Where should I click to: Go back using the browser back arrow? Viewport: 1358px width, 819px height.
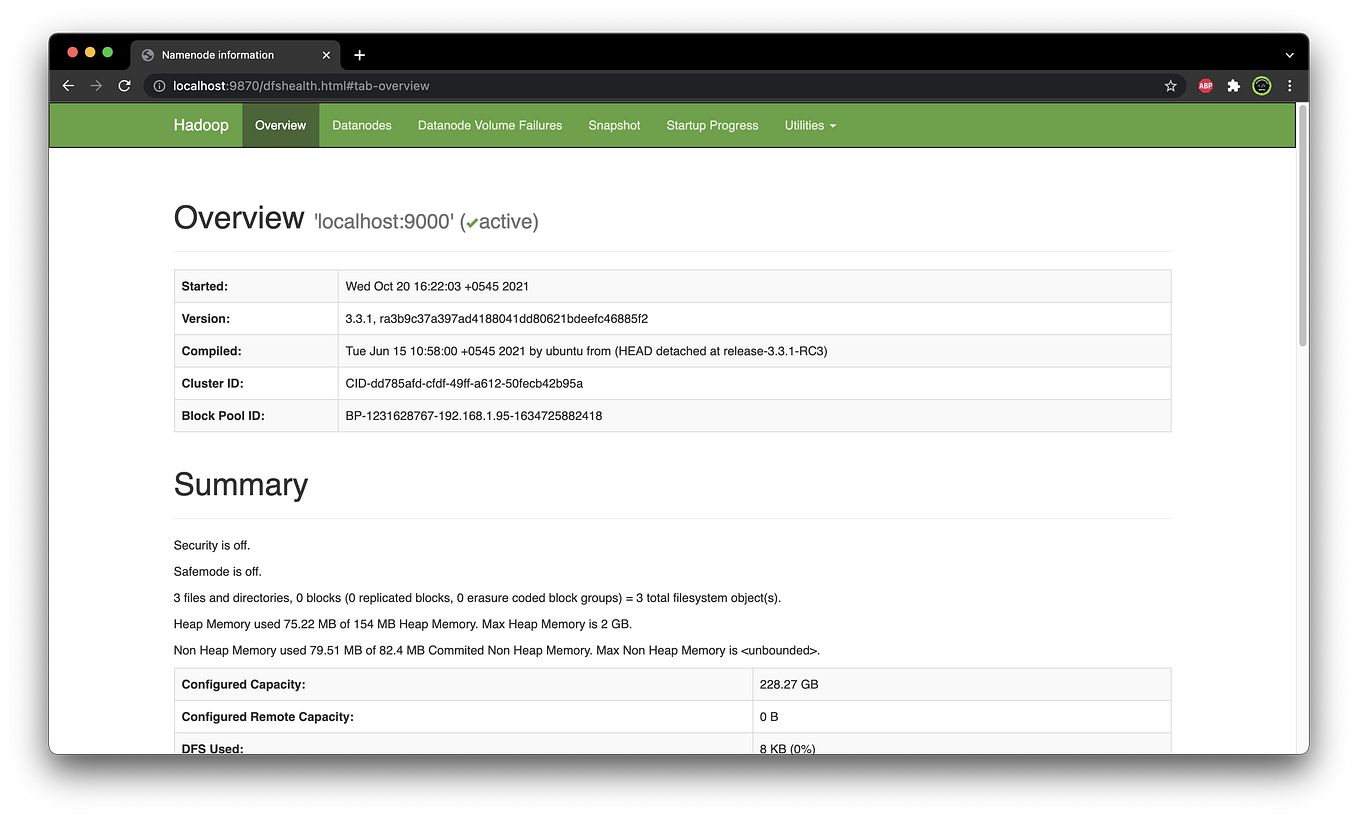67,86
